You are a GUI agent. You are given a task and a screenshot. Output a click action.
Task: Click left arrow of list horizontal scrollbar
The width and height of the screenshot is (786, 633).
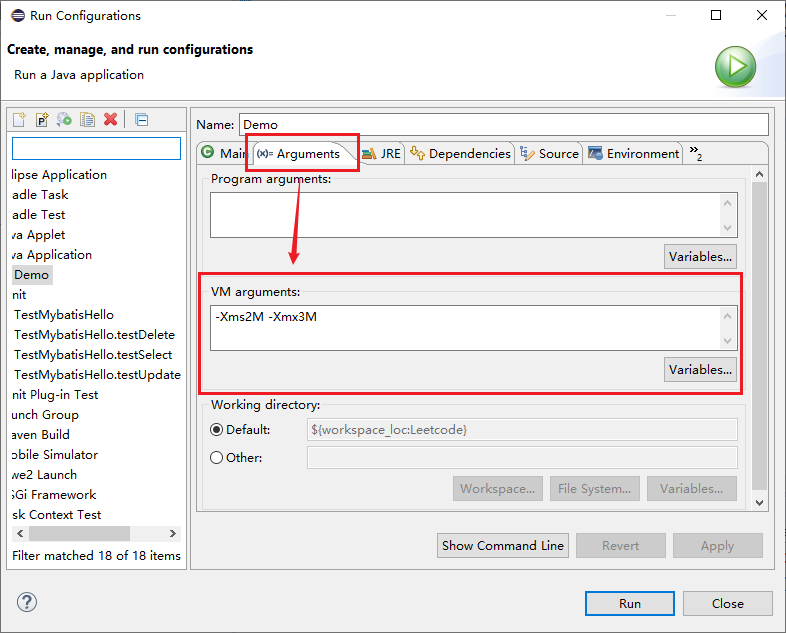click(20, 533)
